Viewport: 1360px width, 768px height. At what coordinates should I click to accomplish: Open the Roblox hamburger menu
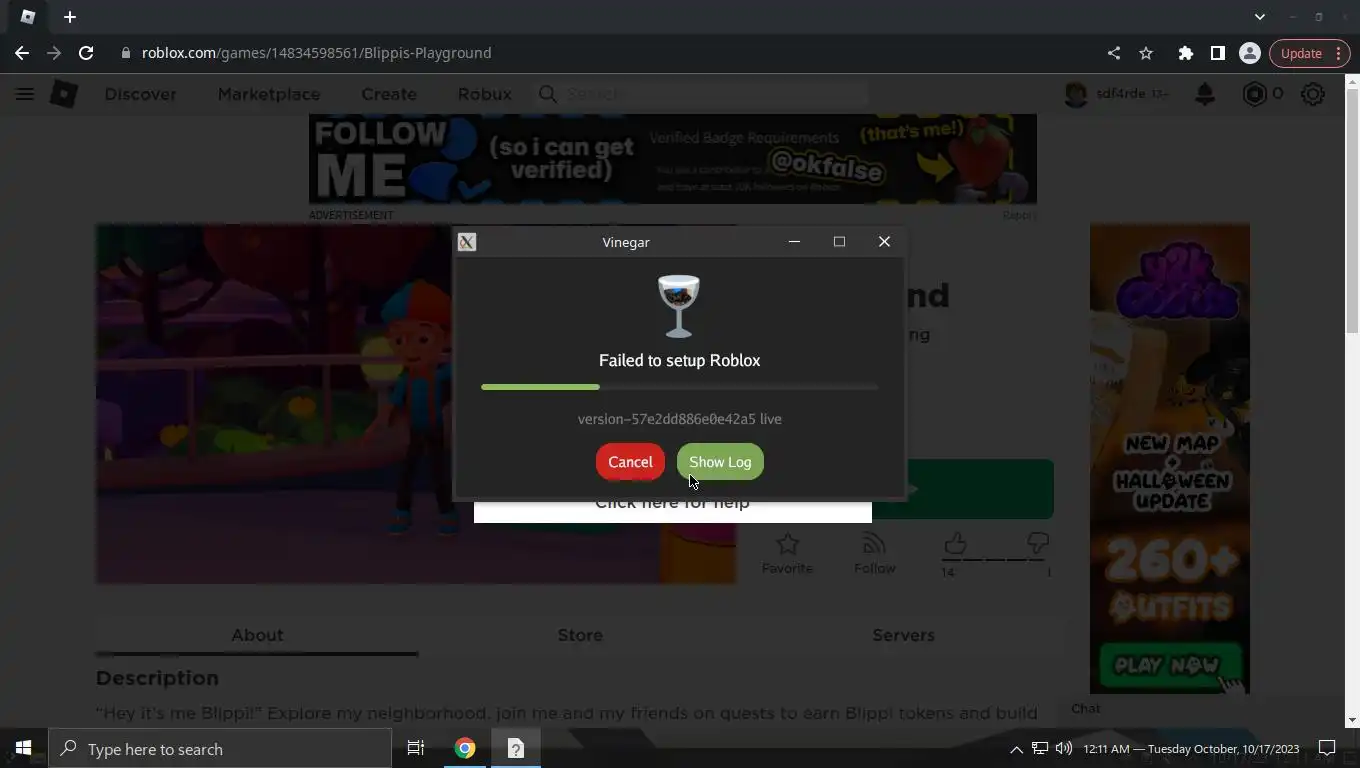coord(25,94)
